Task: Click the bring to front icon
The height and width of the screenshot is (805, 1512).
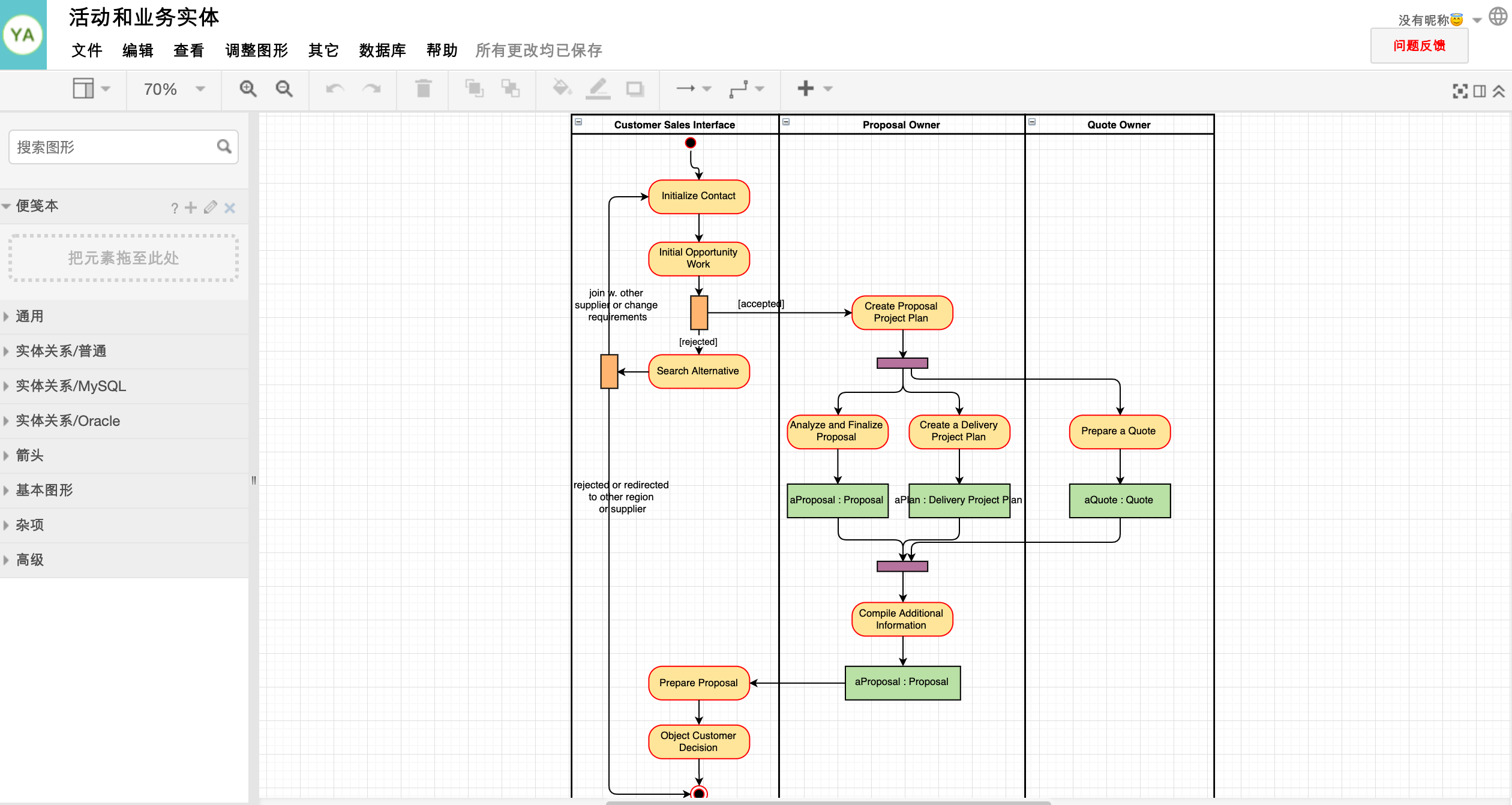Action: pyautogui.click(x=474, y=89)
